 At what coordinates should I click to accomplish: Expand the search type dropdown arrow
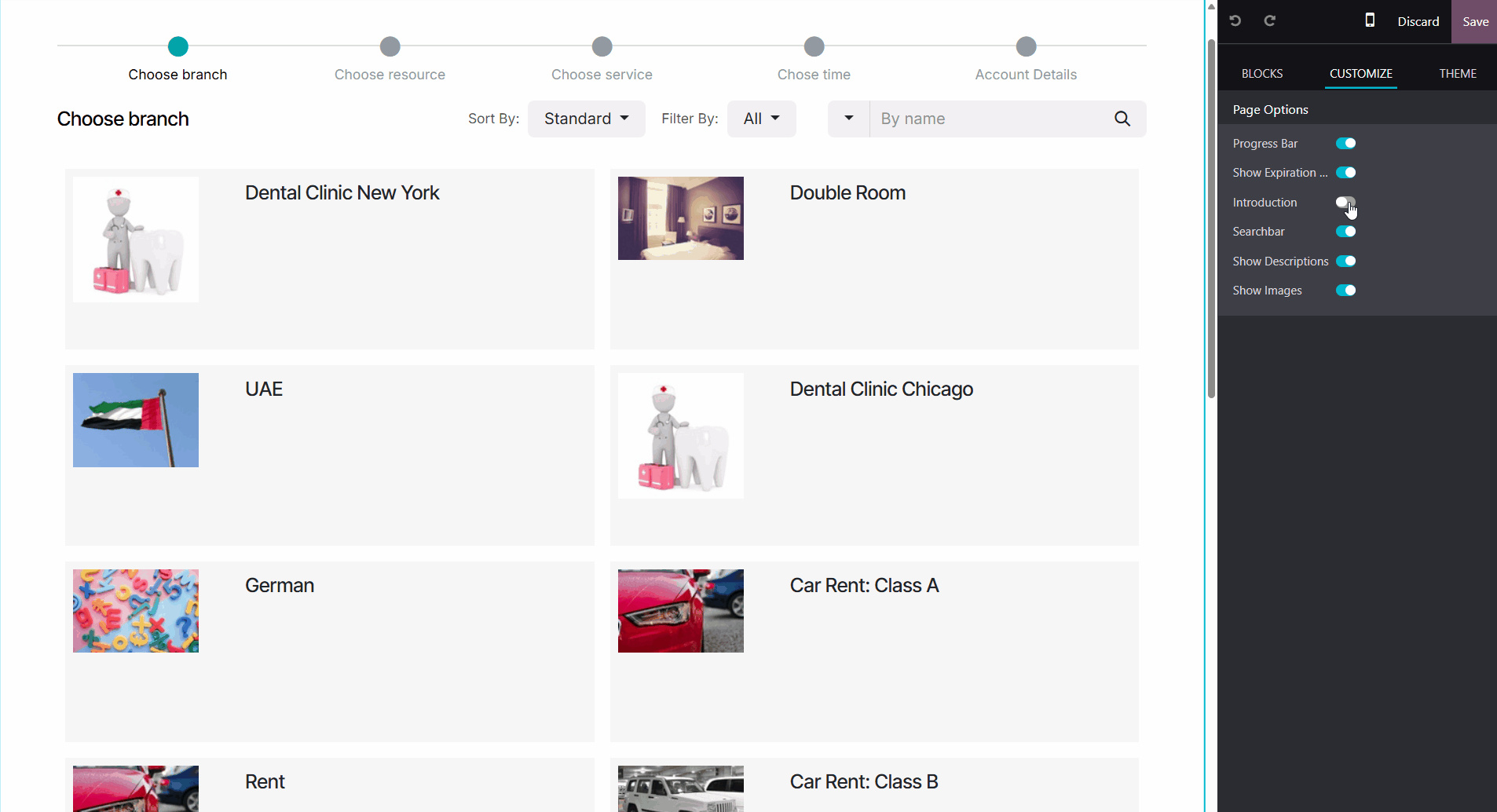849,119
